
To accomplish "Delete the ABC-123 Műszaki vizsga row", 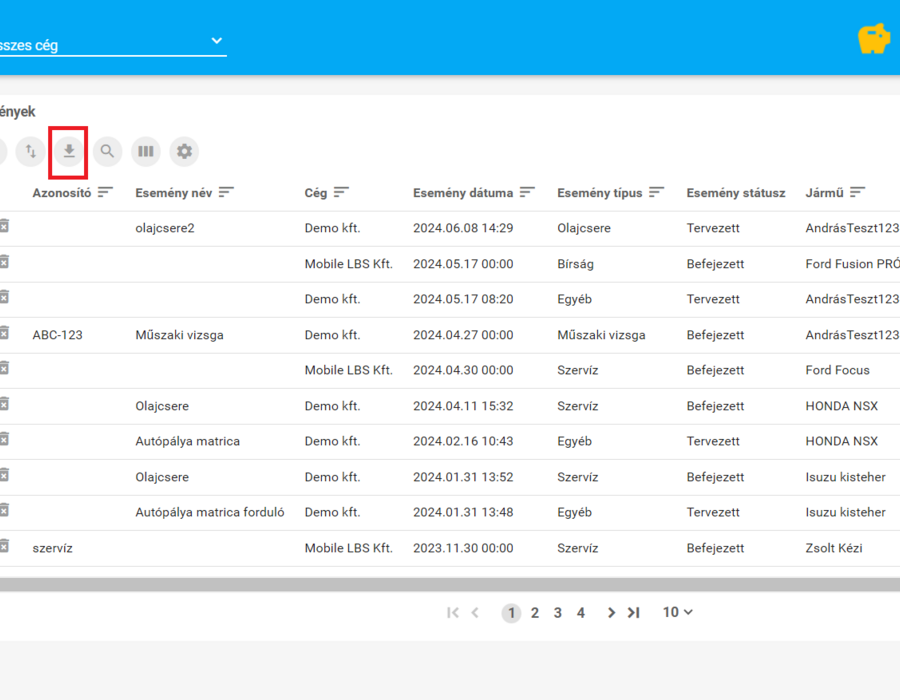I will tap(4, 333).
